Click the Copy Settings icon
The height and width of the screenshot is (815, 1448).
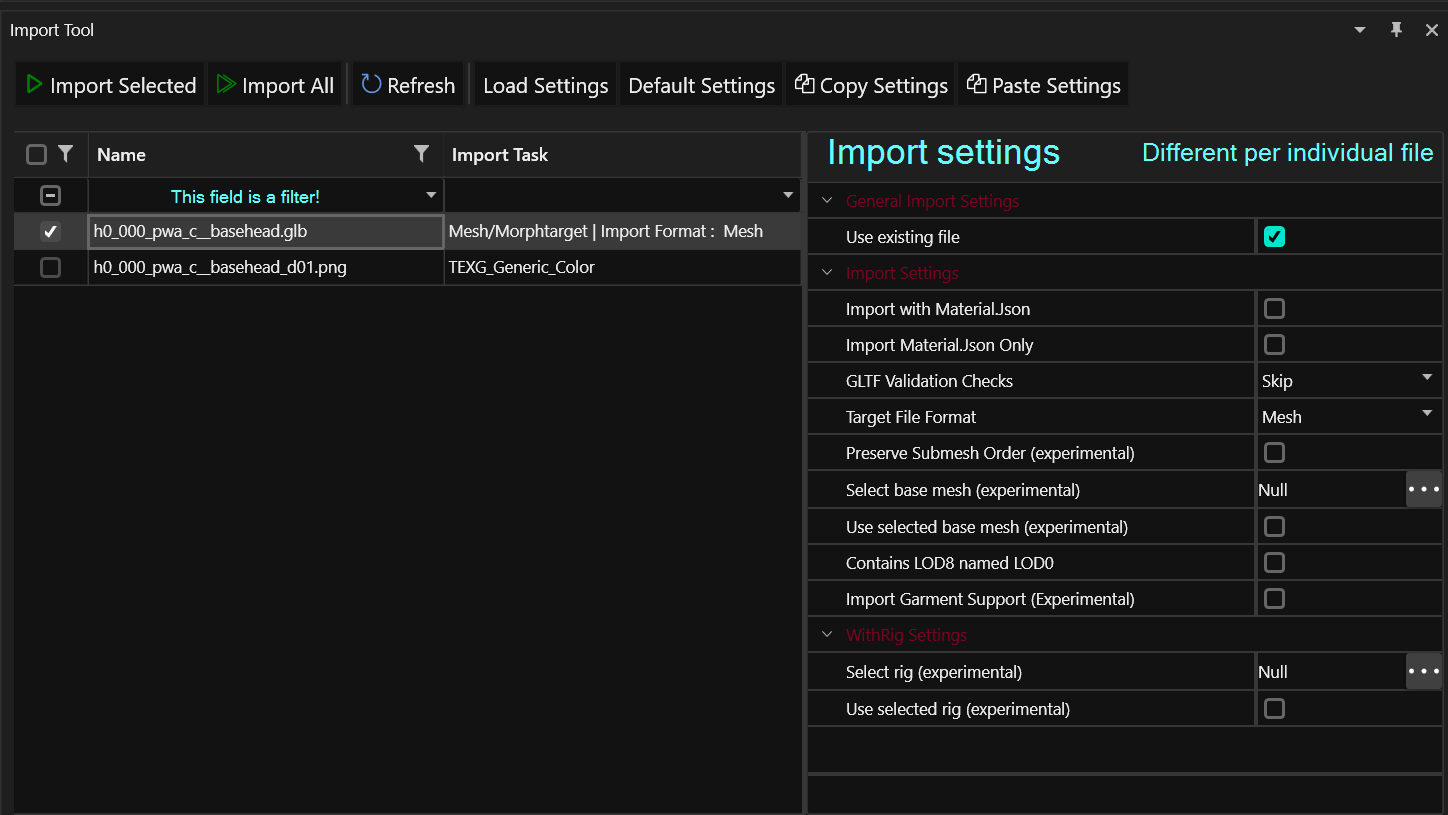[x=804, y=85]
